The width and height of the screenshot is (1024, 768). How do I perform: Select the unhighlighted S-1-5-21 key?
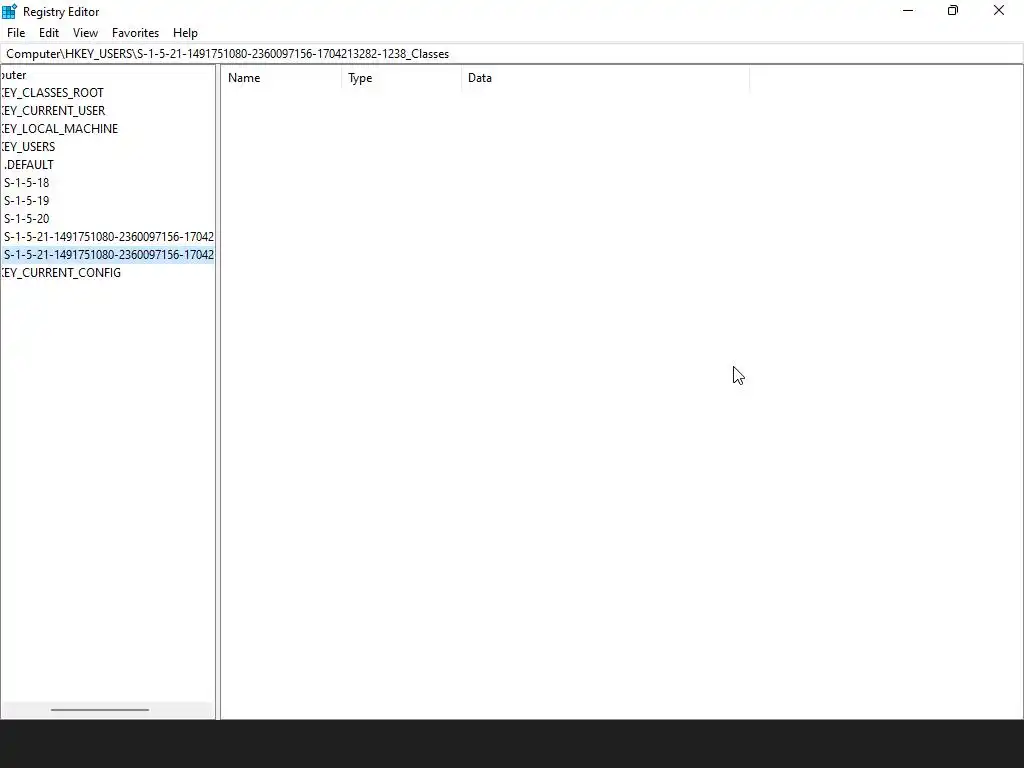tap(108, 236)
